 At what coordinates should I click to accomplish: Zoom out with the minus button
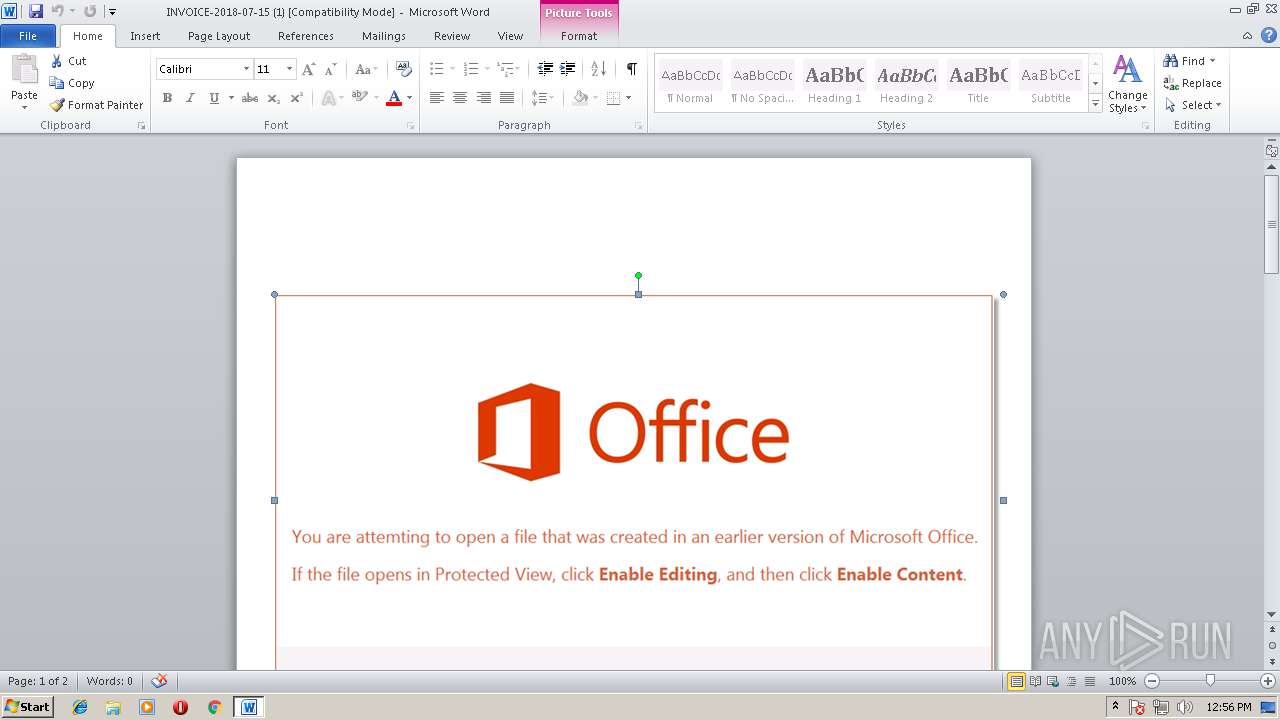(x=1151, y=681)
